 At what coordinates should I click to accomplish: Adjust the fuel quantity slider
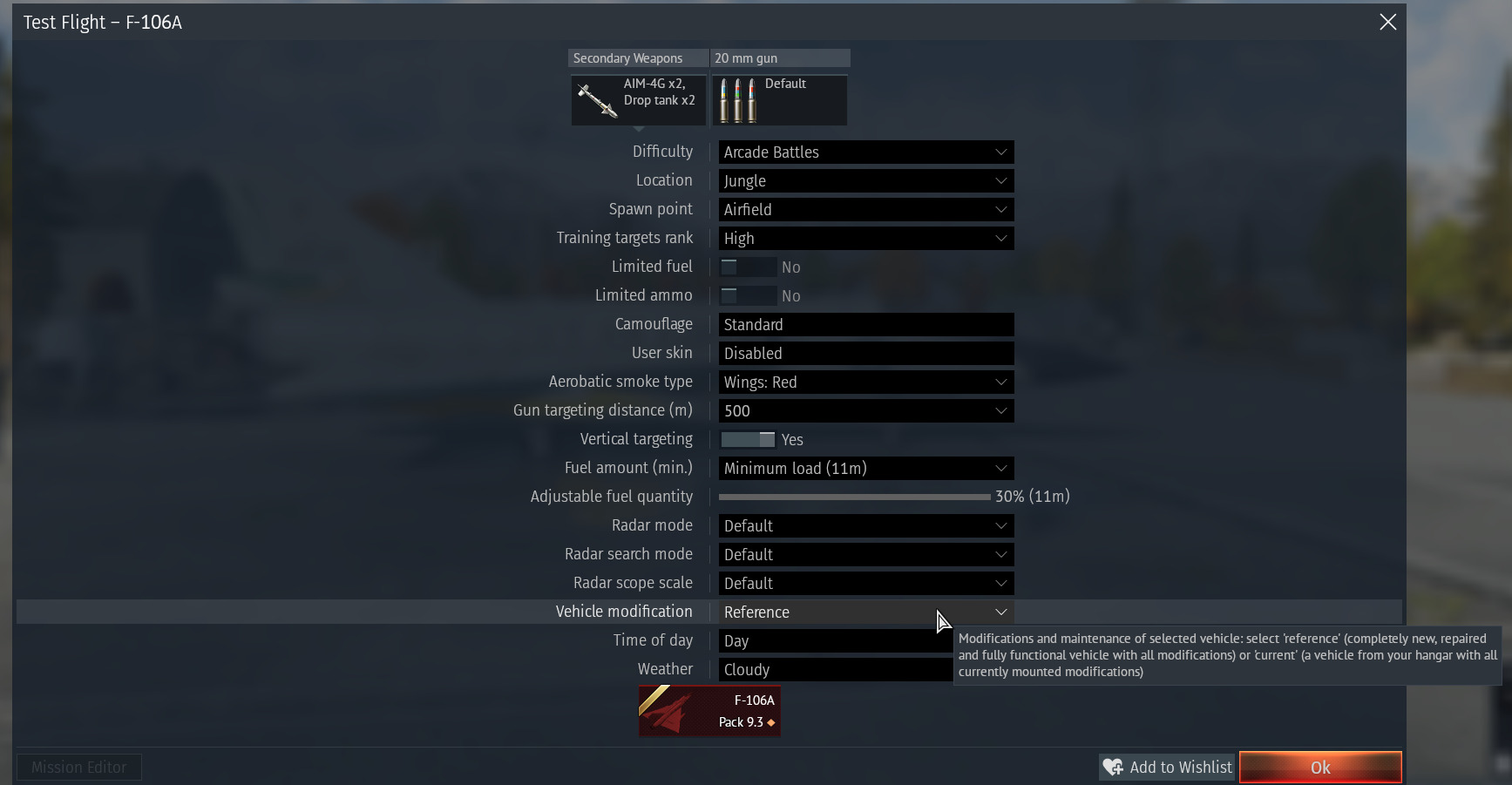854,497
